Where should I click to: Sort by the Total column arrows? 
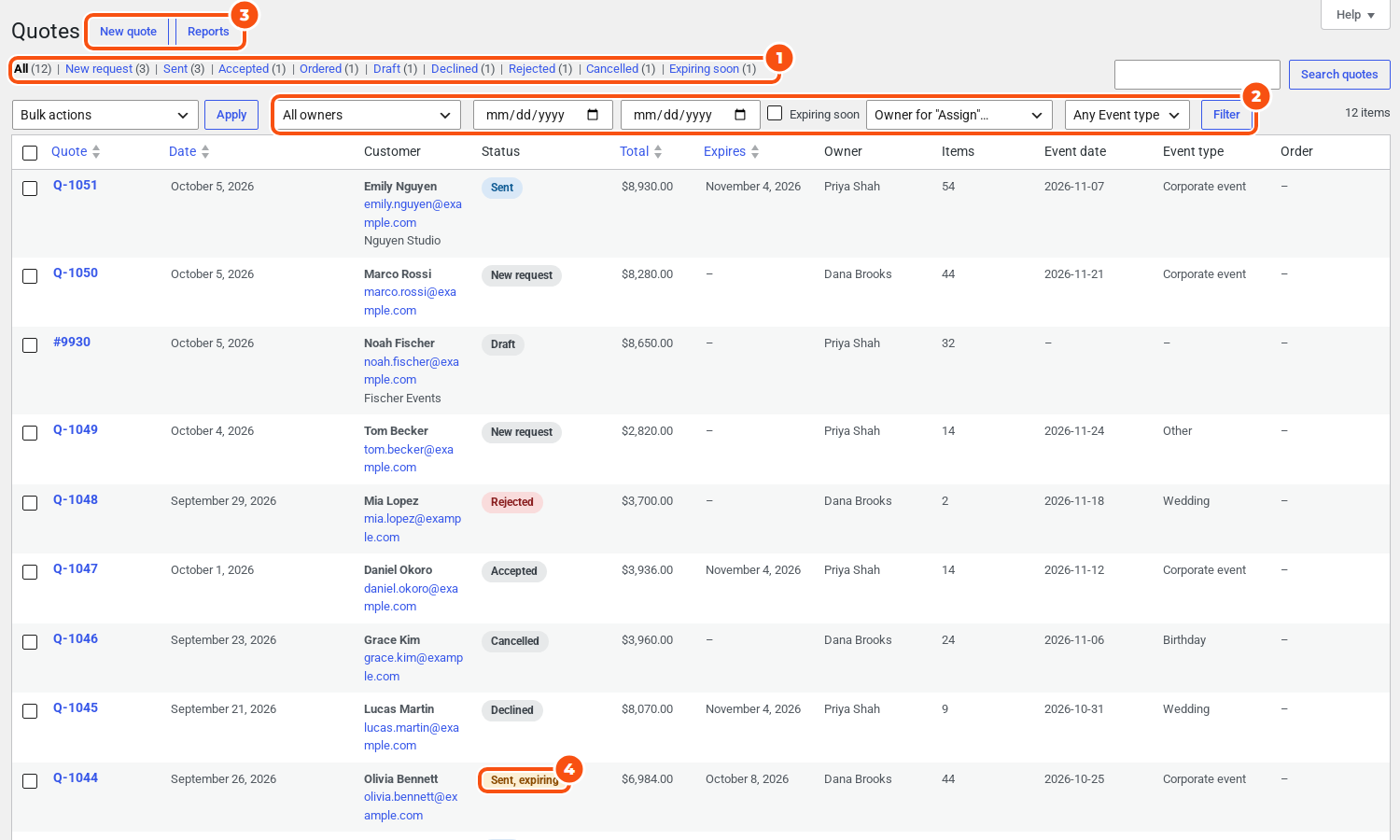pos(658,151)
